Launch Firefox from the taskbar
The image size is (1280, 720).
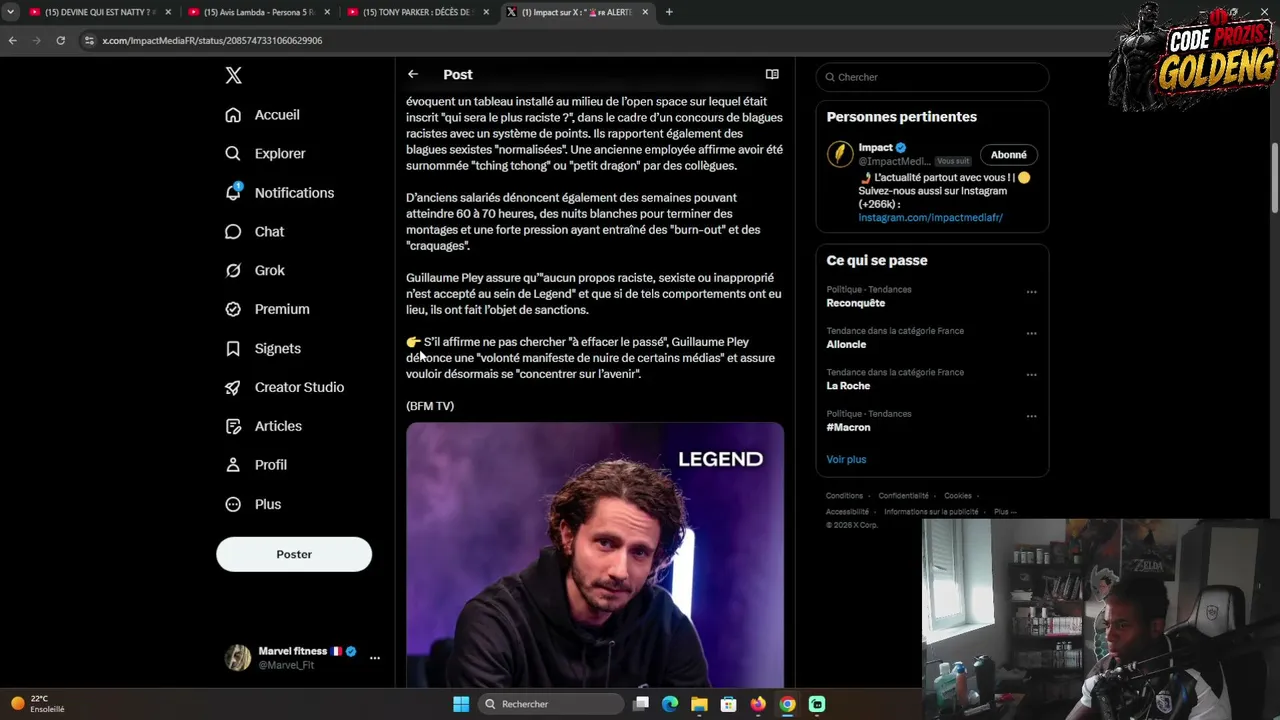(758, 704)
